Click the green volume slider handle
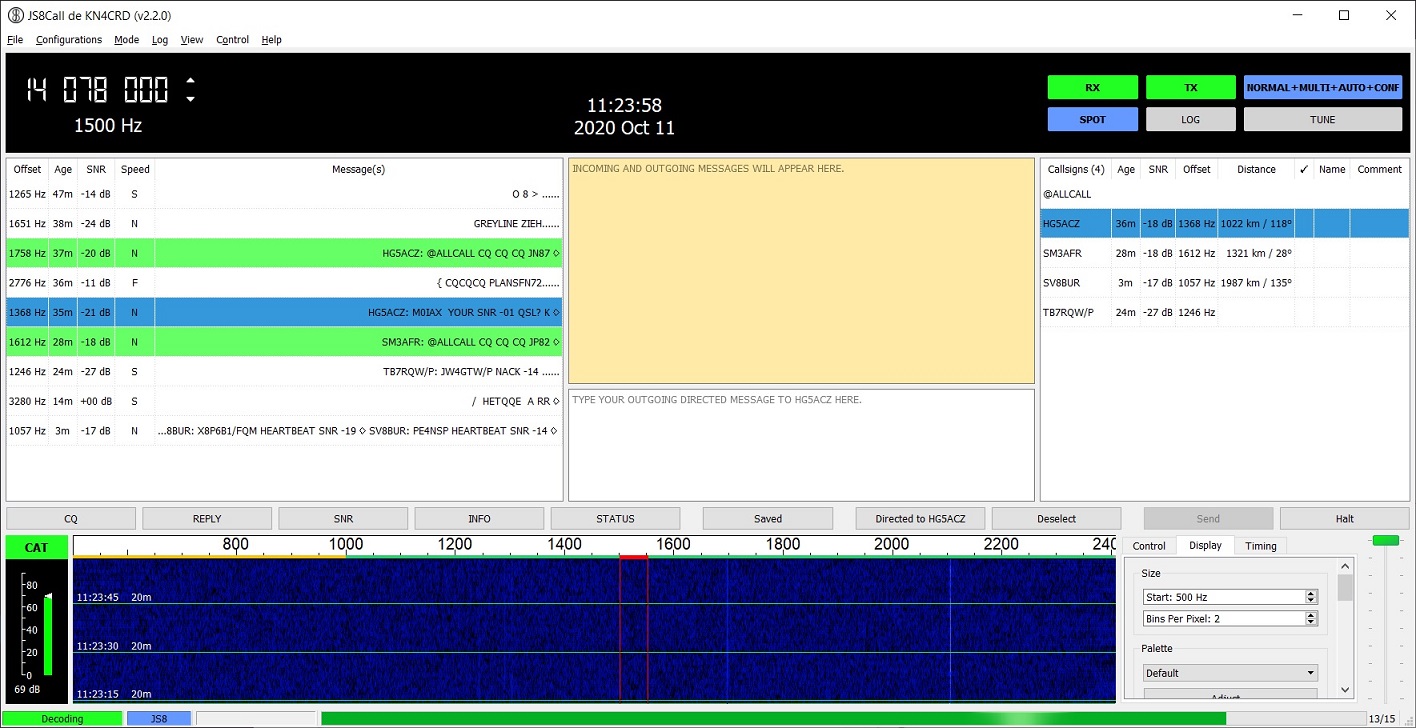1416x728 pixels. (x=1386, y=540)
